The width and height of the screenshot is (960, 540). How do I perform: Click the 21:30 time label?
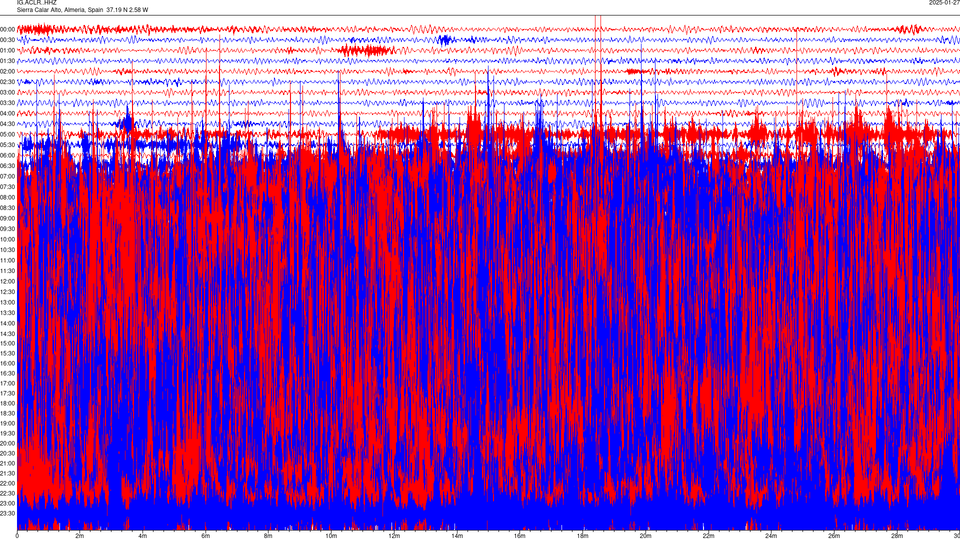(8, 473)
